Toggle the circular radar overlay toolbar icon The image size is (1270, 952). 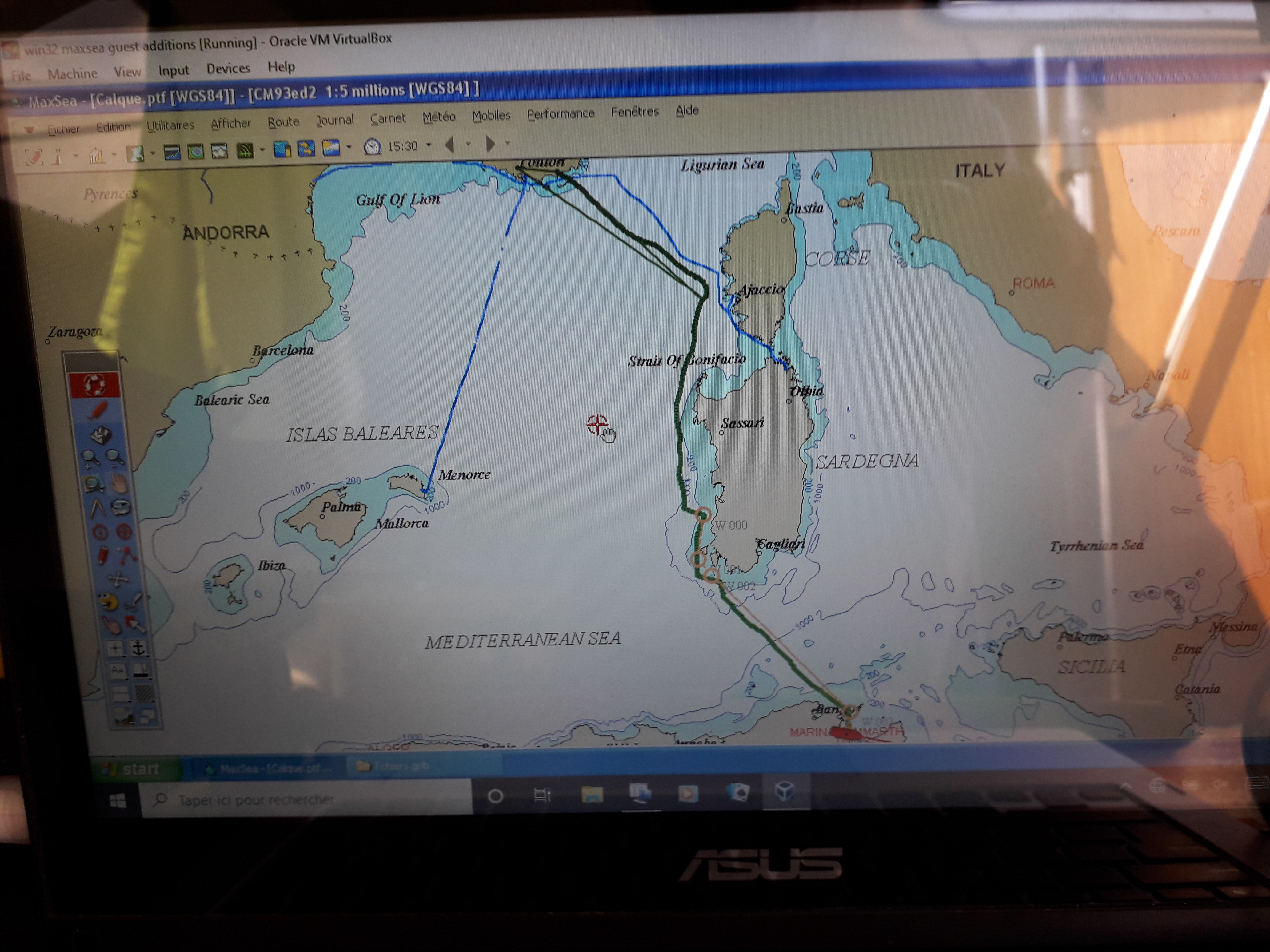[196, 152]
